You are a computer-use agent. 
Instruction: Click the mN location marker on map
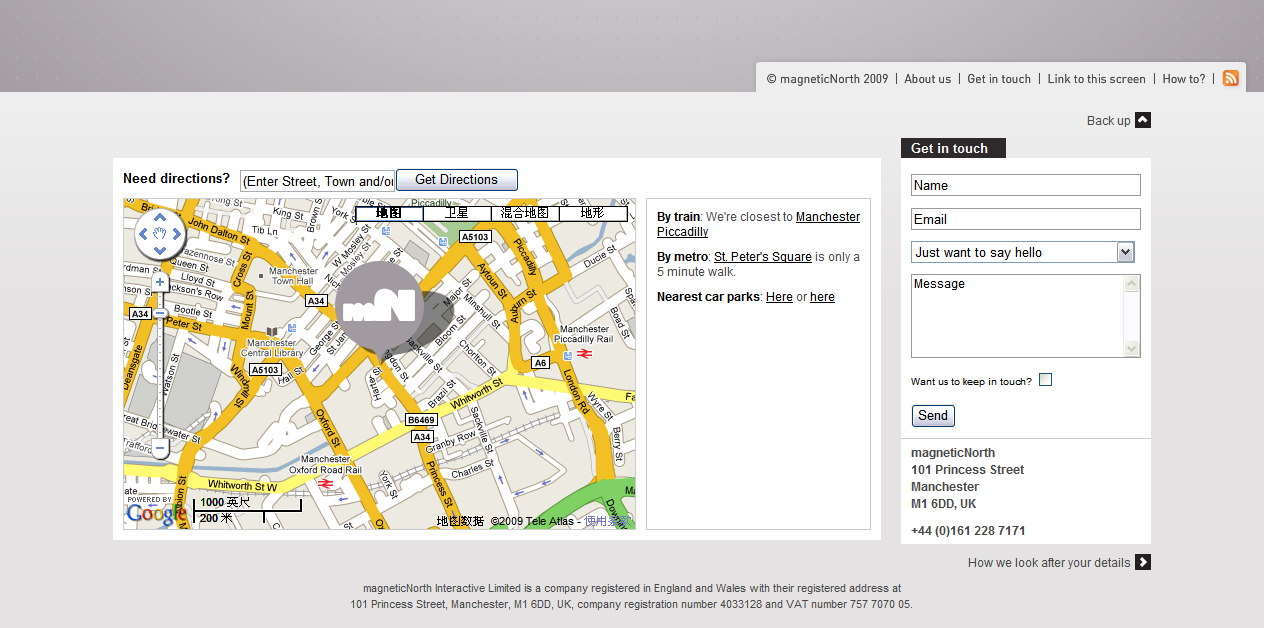coord(379,306)
